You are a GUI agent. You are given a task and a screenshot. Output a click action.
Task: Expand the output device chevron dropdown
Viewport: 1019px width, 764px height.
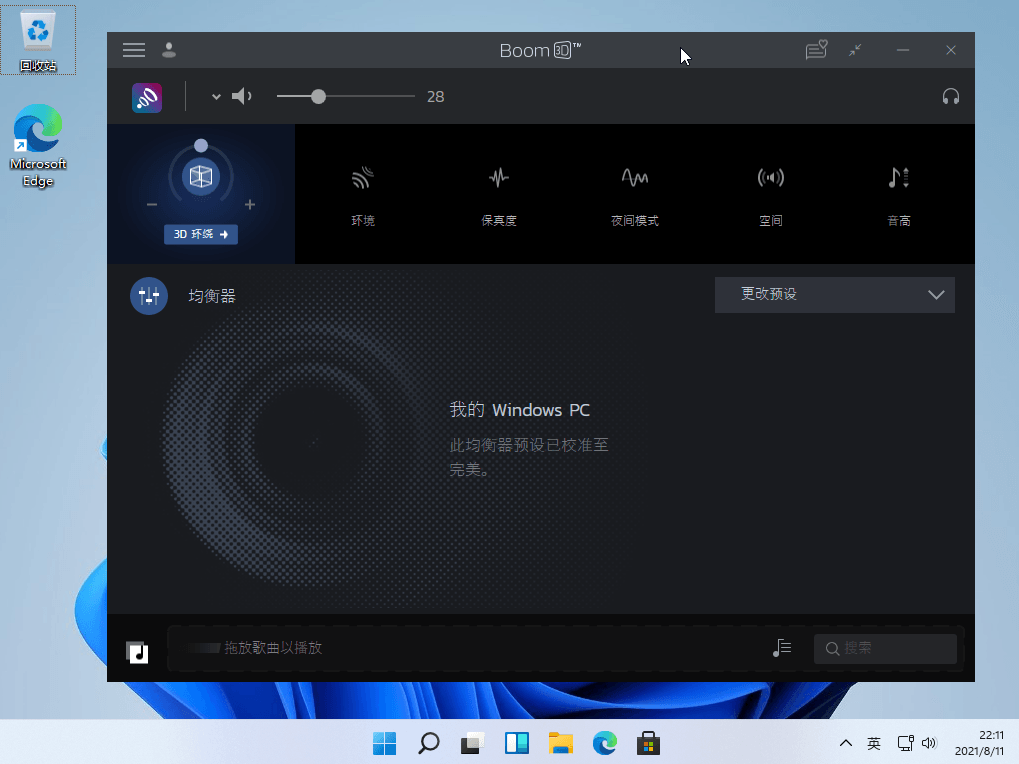tap(216, 97)
